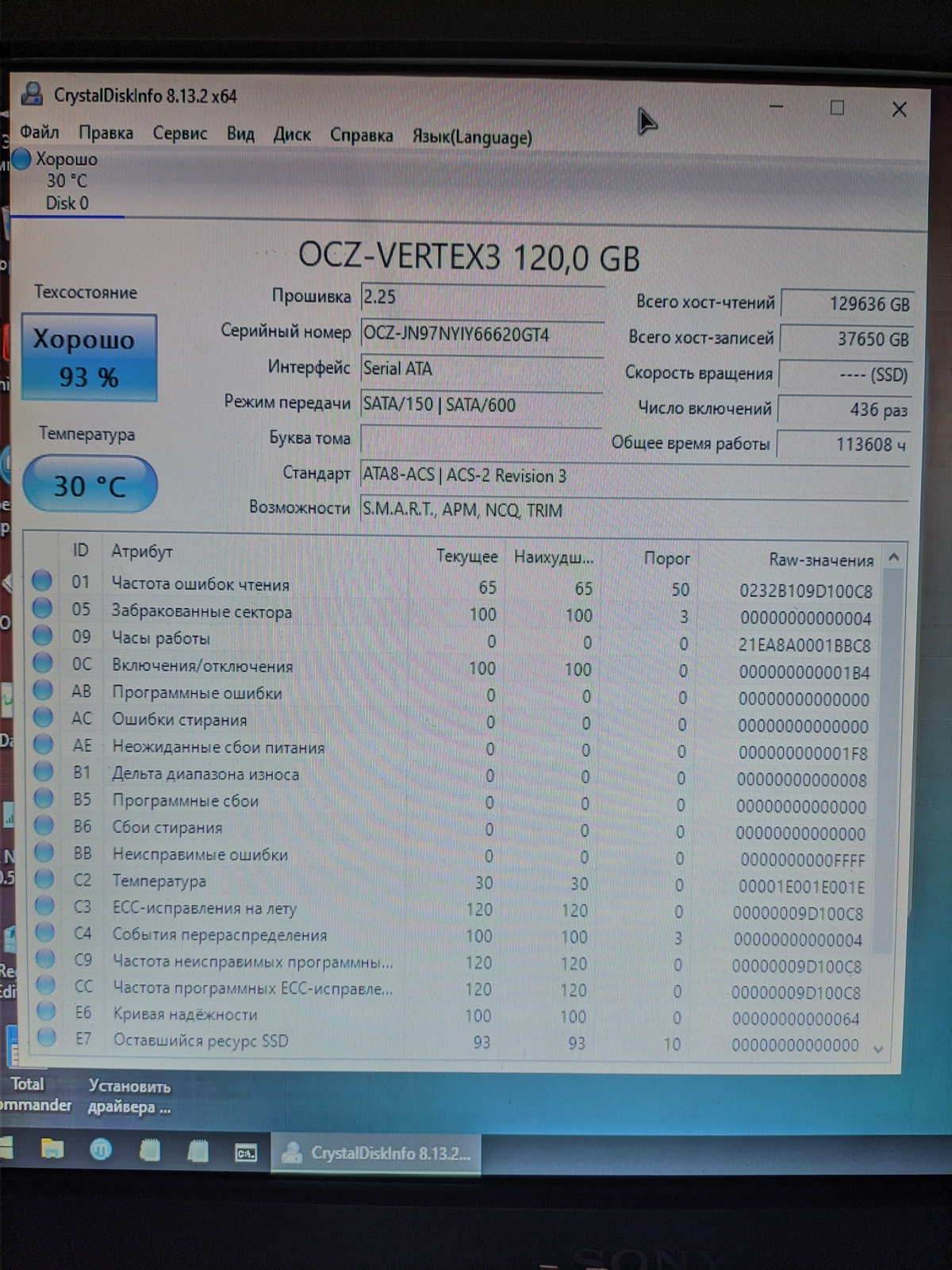
Task: Click the Наихудш... column header
Action: 553,557
